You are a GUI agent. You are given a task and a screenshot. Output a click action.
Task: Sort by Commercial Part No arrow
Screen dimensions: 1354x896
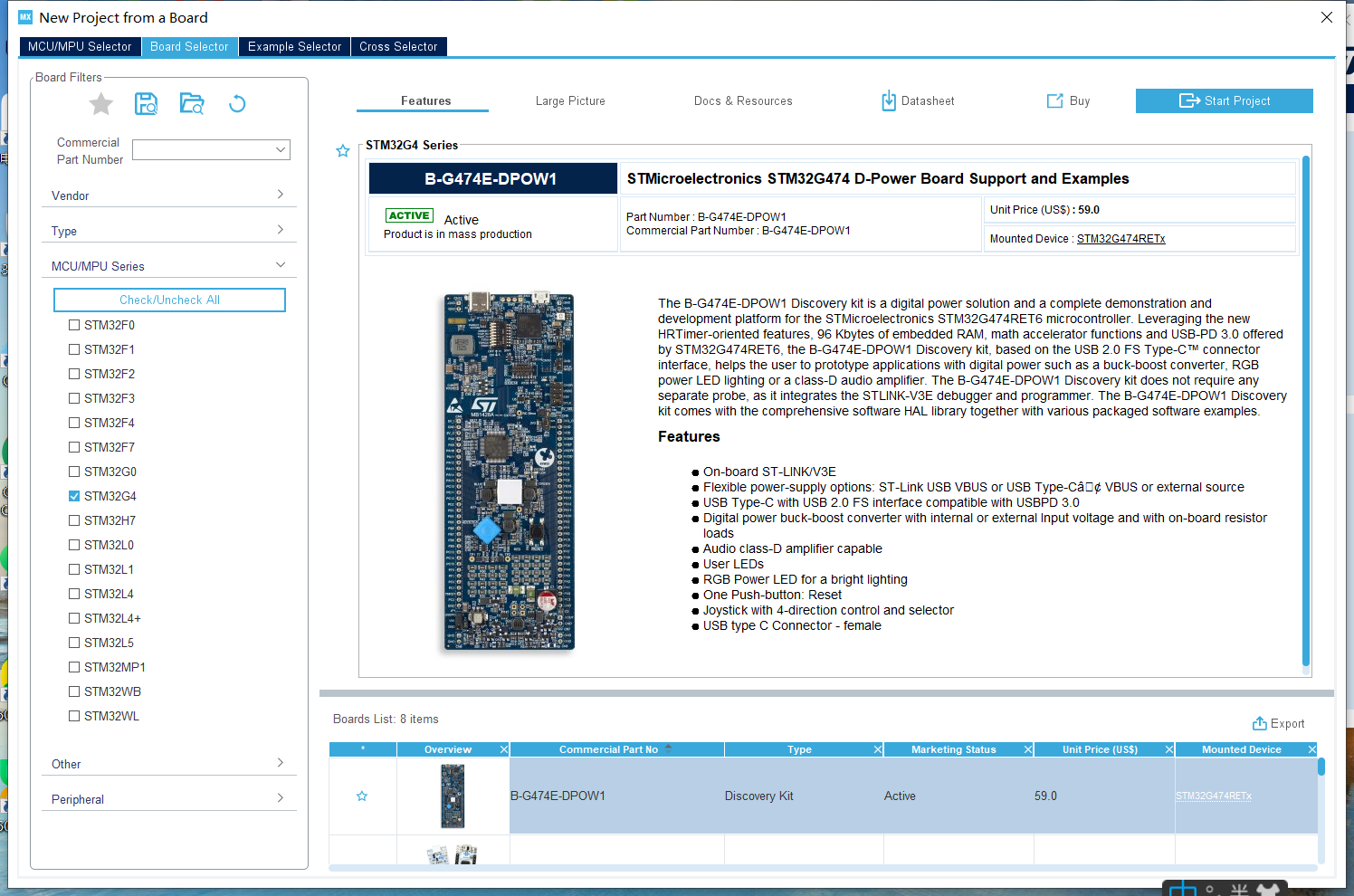point(669,748)
